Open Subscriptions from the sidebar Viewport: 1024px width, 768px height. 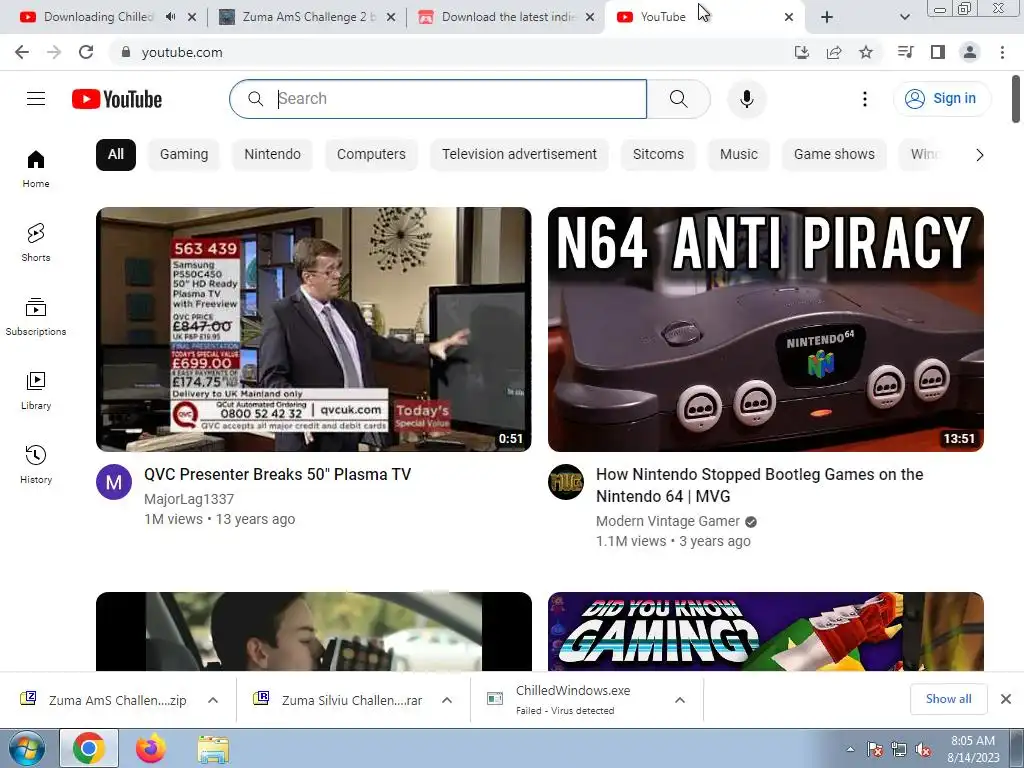pos(36,317)
